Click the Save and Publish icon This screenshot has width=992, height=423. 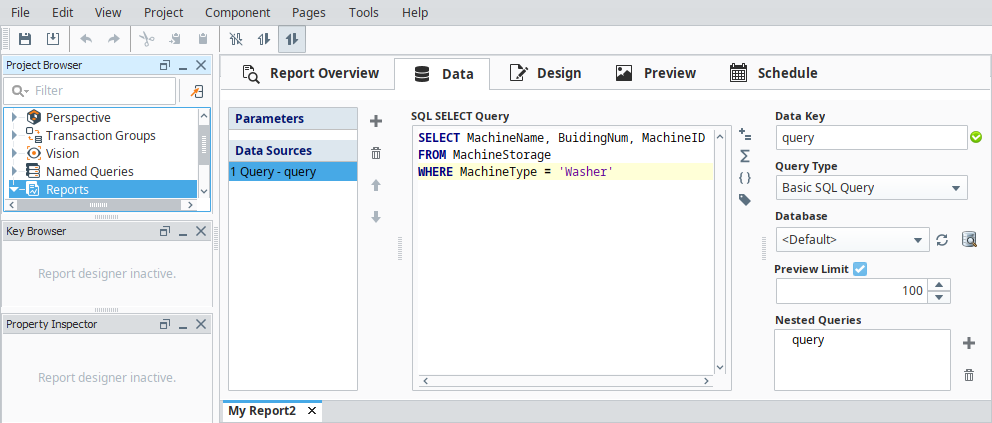point(53,39)
